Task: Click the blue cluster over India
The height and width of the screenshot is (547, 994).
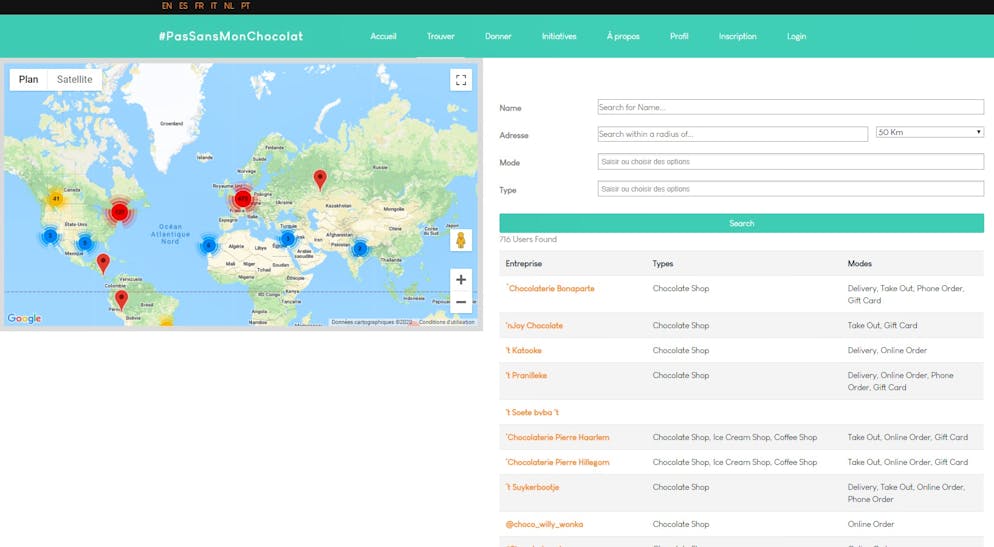Action: 360,248
